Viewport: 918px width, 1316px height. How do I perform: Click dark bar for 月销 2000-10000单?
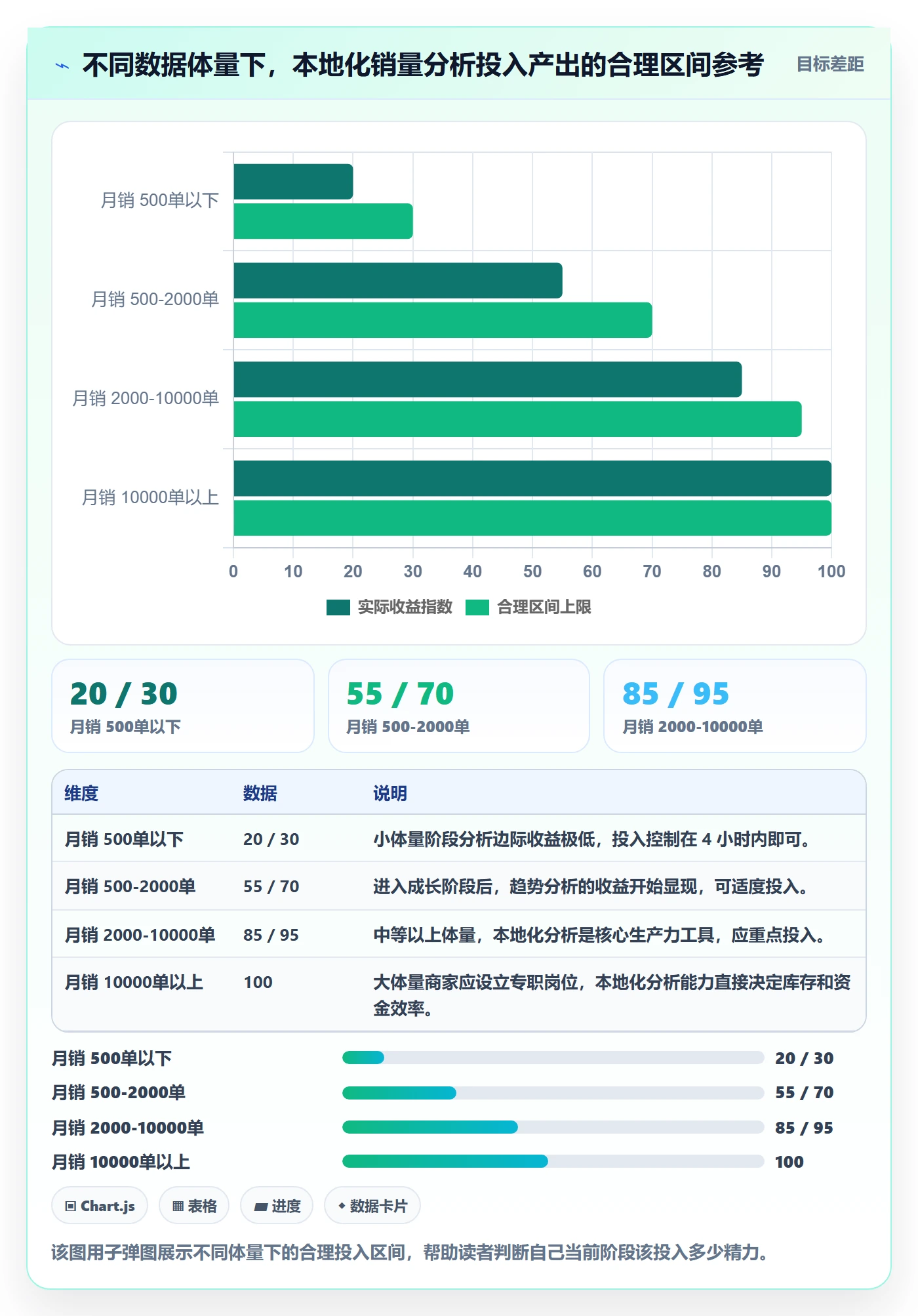click(x=488, y=379)
